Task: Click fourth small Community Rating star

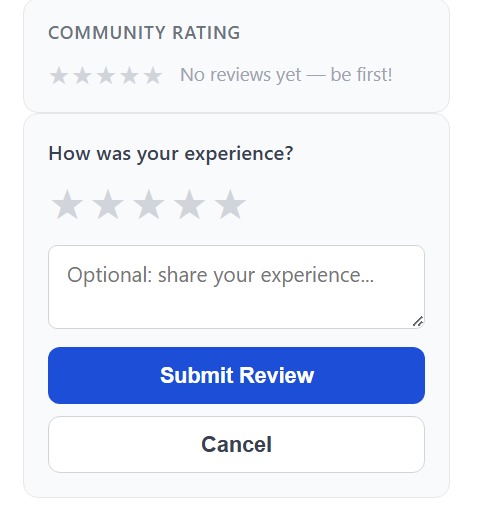Action: pos(129,75)
